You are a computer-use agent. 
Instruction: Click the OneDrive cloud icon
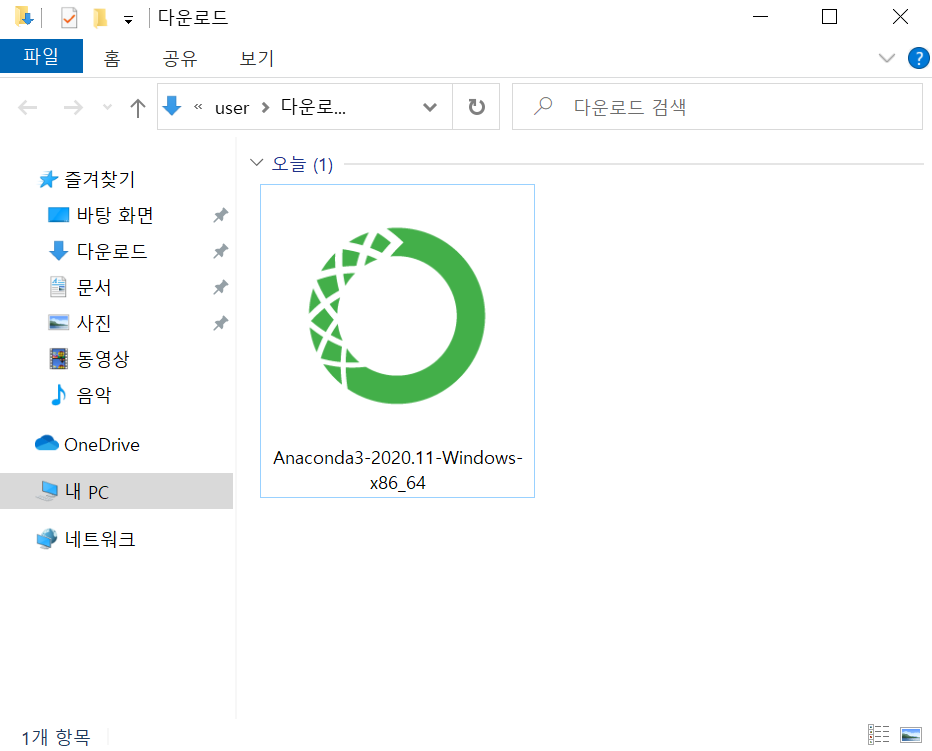tap(46, 444)
